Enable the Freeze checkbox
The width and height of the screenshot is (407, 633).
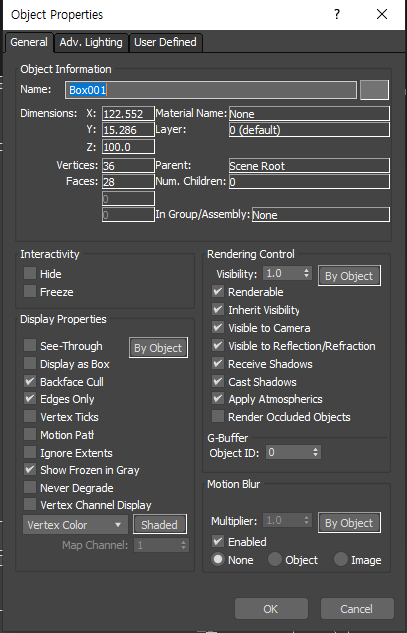tap(30, 291)
